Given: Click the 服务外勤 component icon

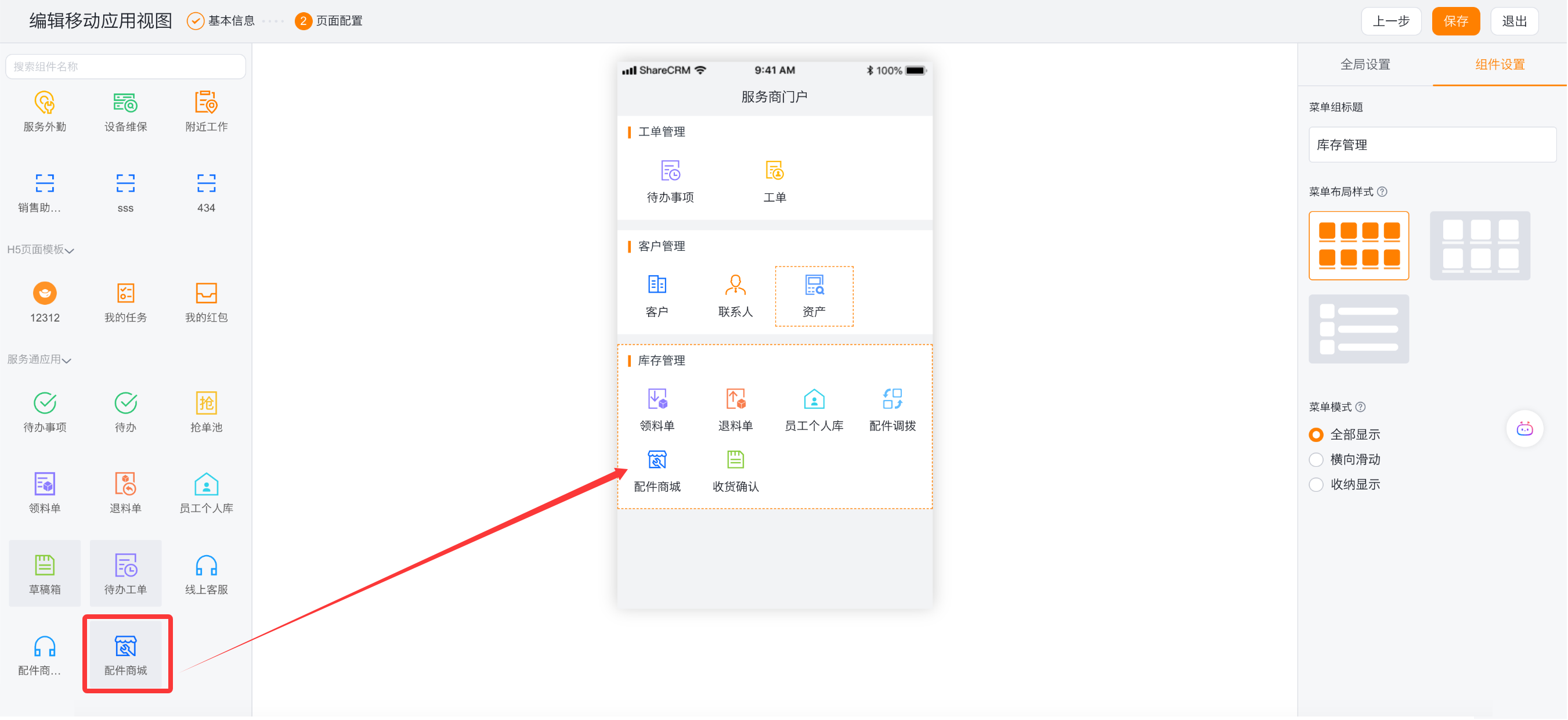Looking at the screenshot, I should [45, 103].
